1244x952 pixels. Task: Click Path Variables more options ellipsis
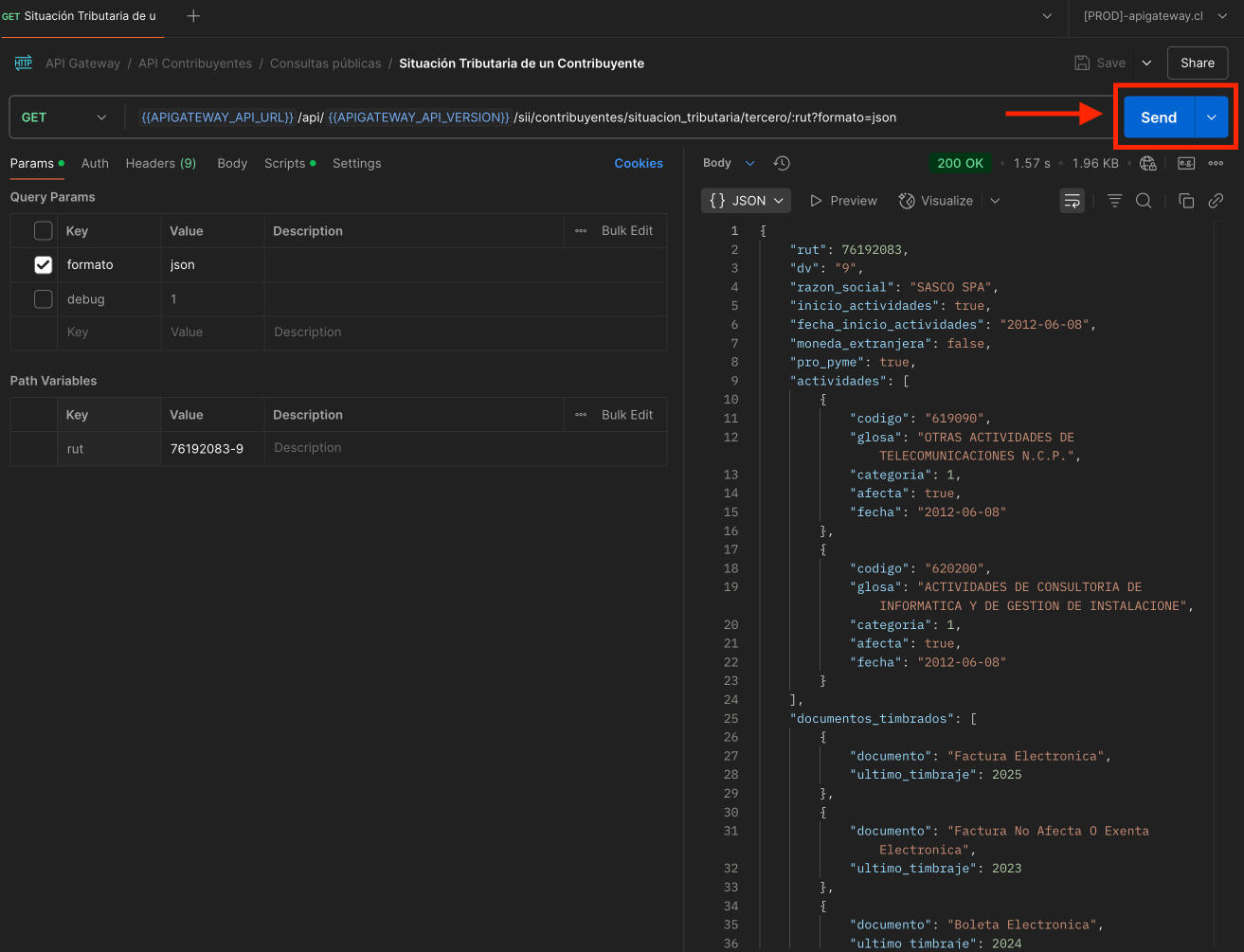pos(581,415)
